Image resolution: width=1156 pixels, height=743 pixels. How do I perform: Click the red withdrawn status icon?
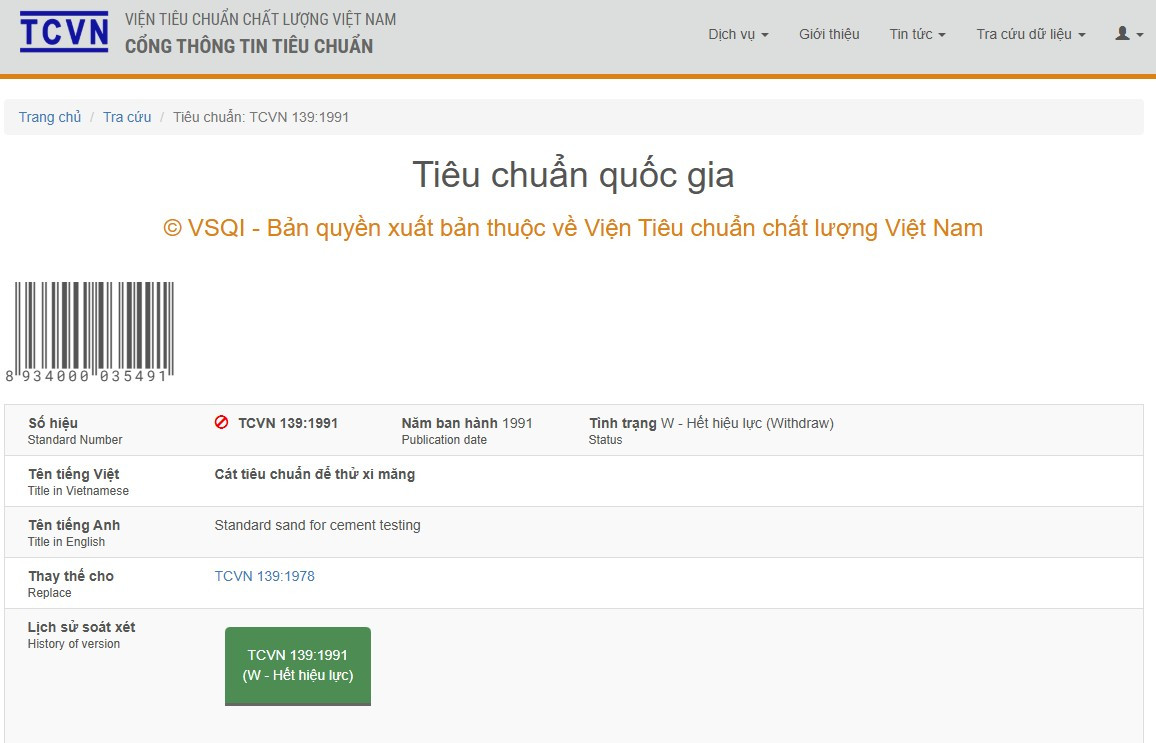click(x=221, y=422)
